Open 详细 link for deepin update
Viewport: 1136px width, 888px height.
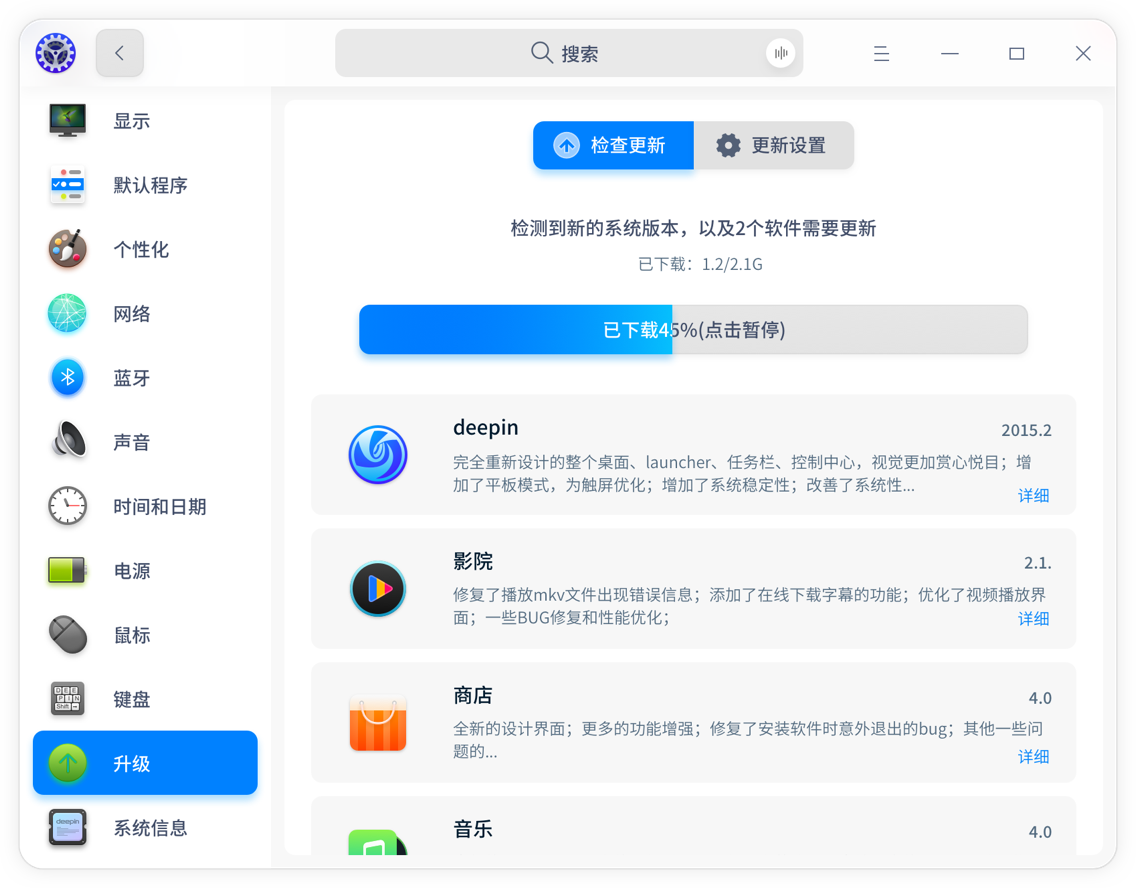point(1033,495)
